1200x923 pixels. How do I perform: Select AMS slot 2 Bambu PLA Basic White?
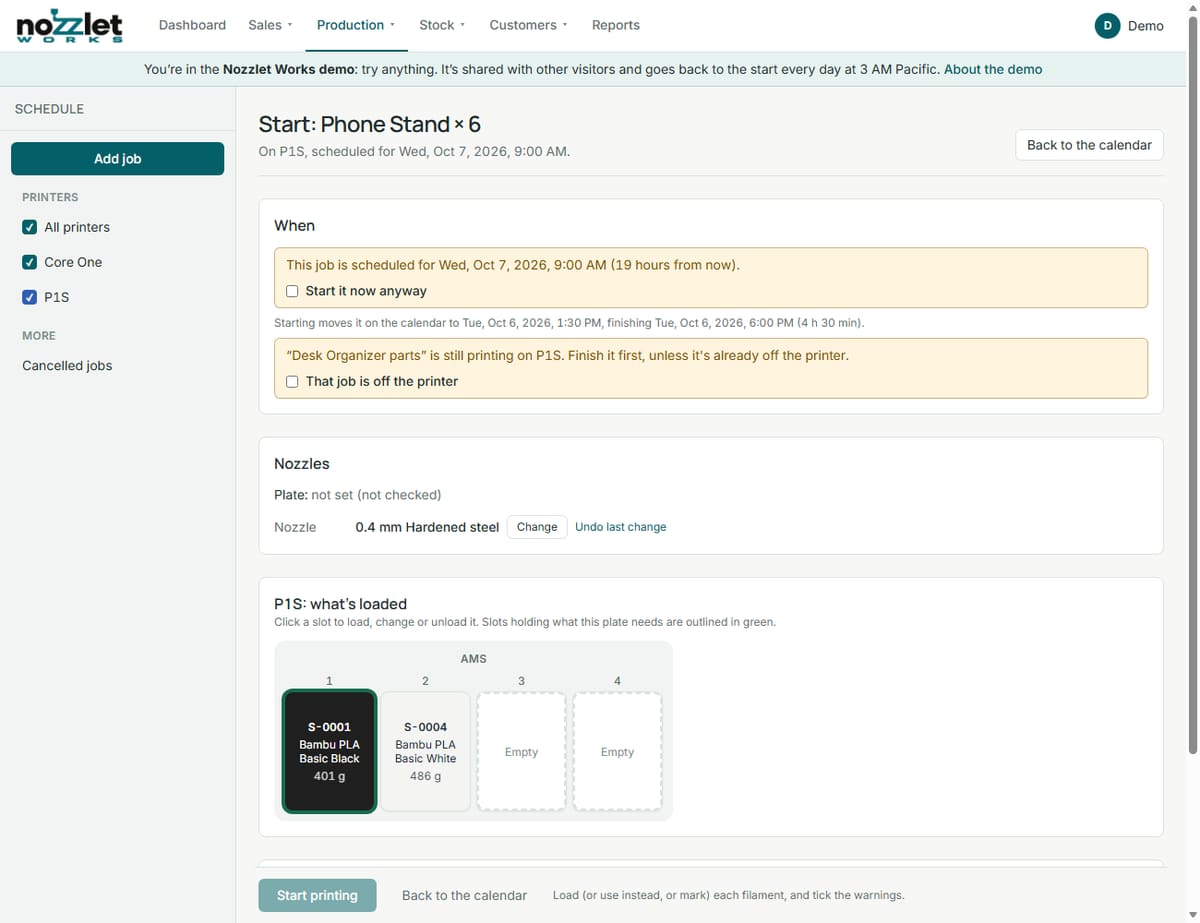click(x=425, y=751)
